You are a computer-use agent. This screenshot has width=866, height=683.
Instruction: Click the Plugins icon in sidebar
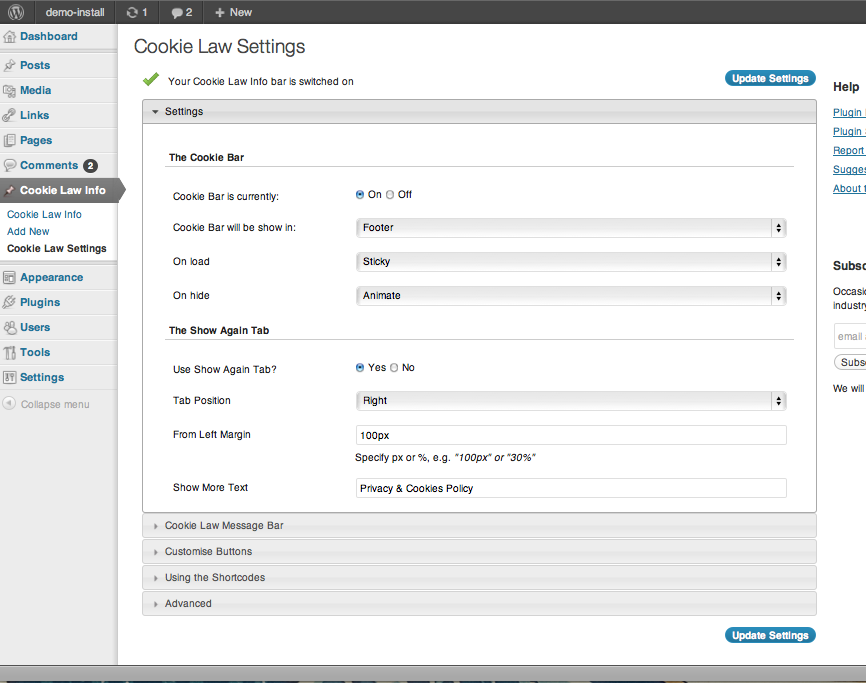click(10, 303)
